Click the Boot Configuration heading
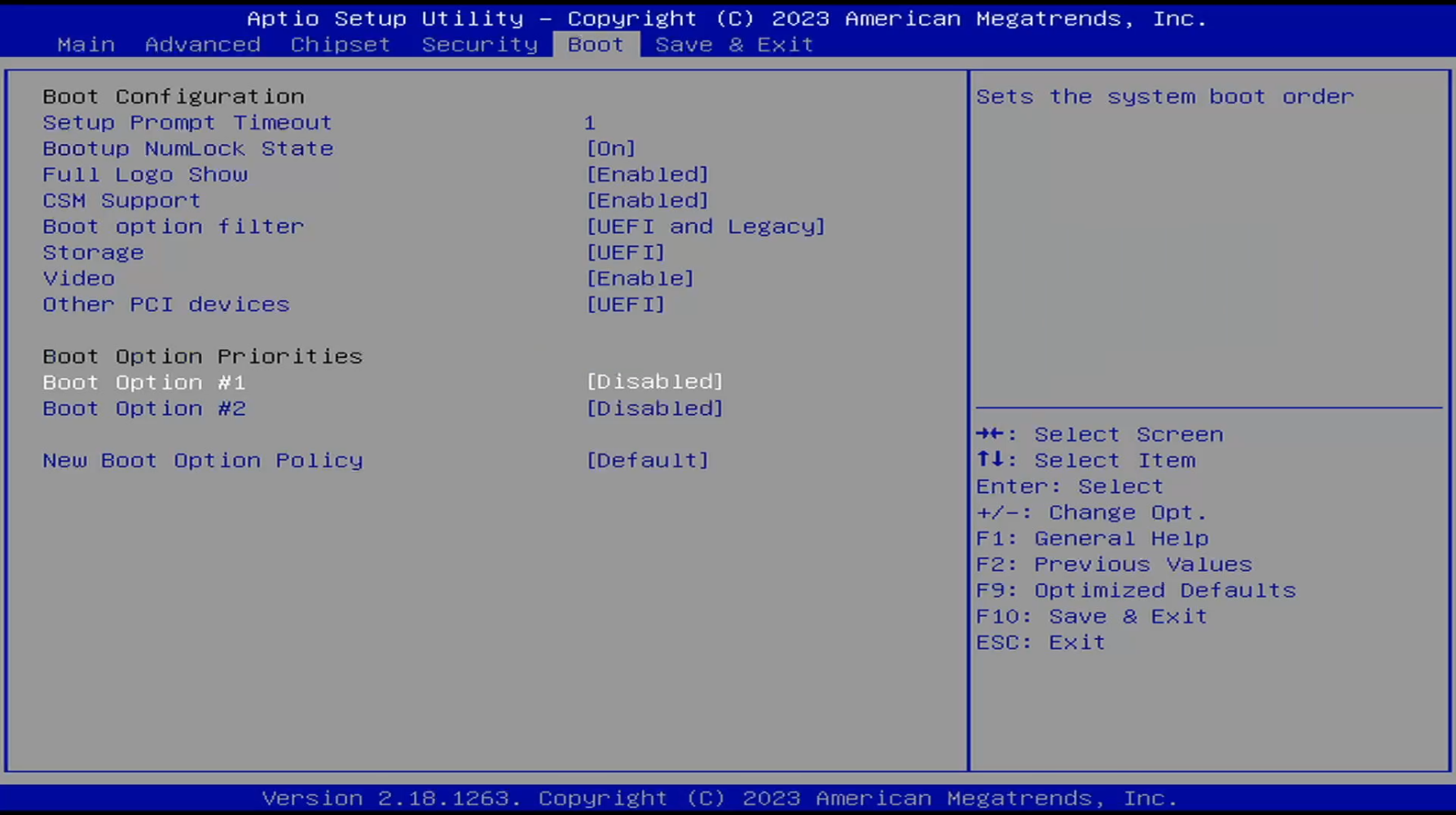This screenshot has width=1456, height=815. point(174,97)
